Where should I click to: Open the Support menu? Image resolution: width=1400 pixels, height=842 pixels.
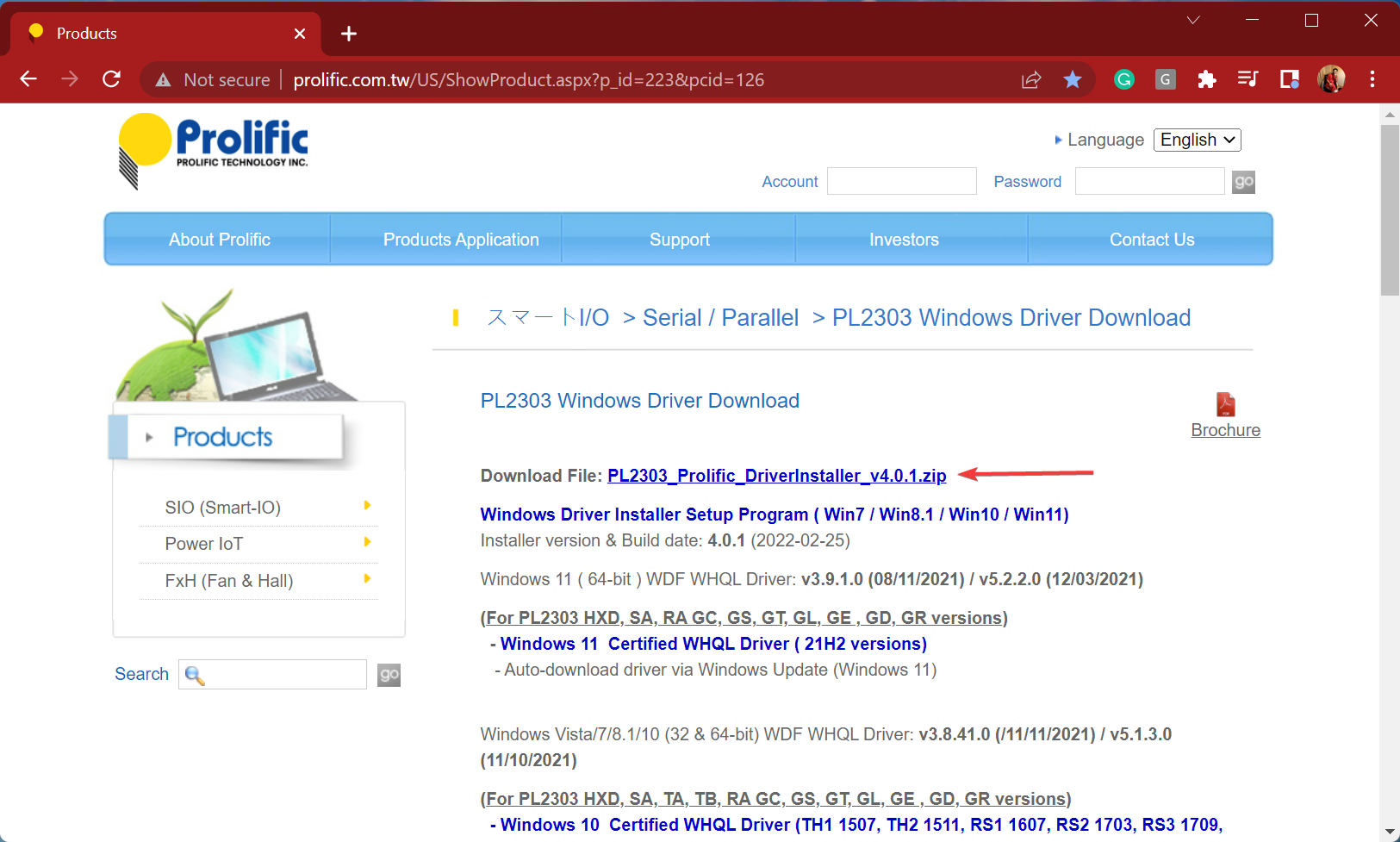(x=679, y=239)
